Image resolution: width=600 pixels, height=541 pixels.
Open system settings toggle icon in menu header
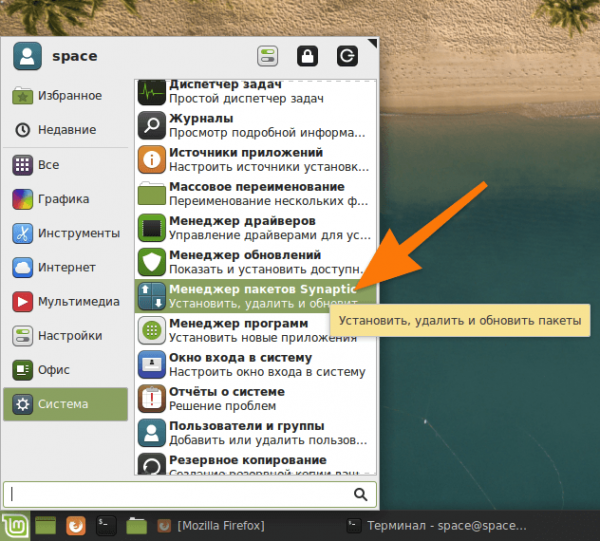click(x=267, y=56)
